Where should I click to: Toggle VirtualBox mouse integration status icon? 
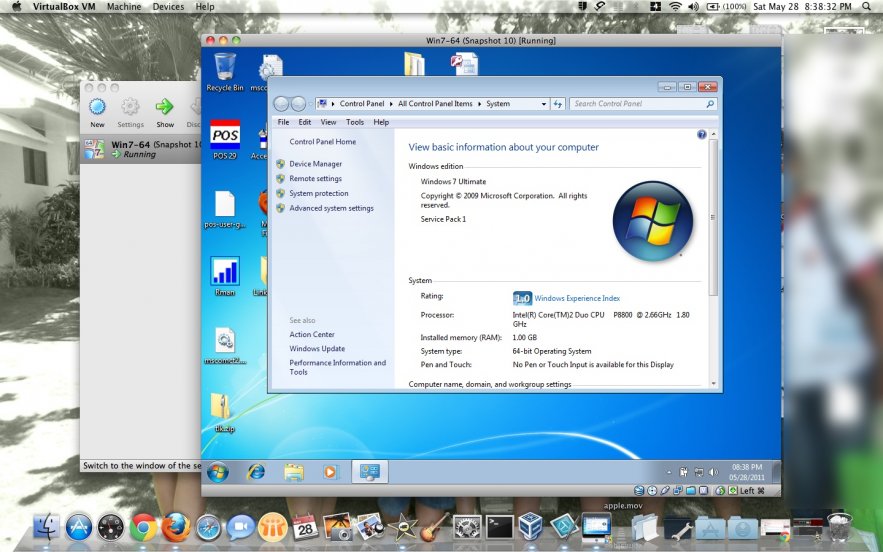click(x=720, y=491)
